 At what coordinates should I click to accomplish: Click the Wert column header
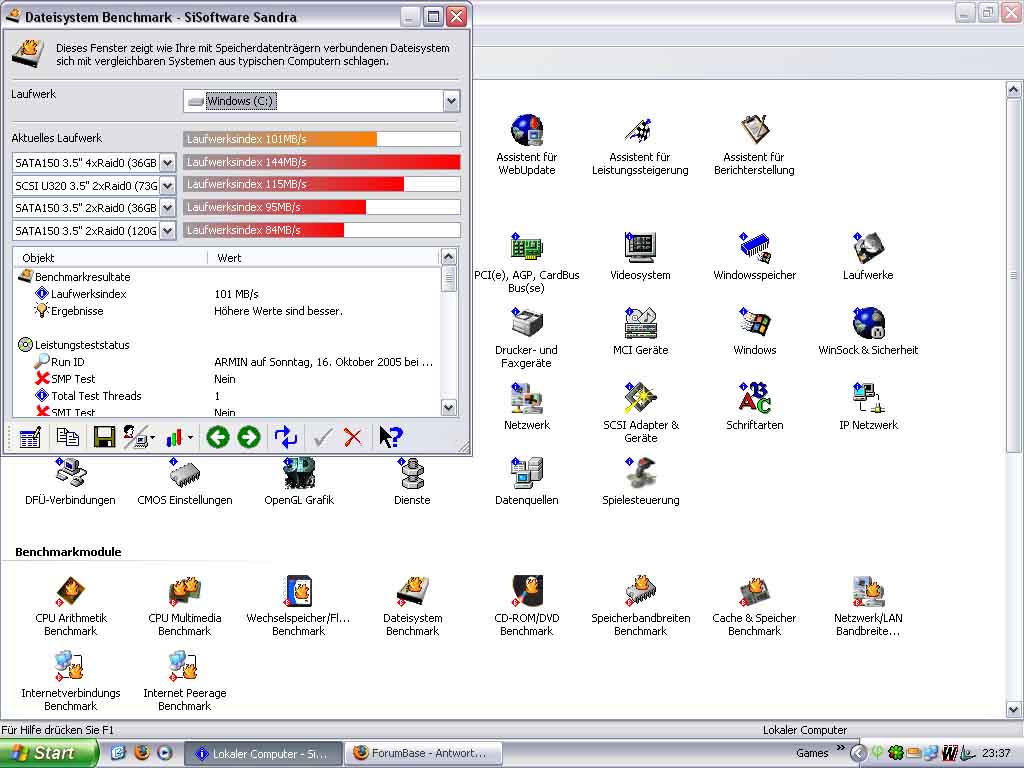pyautogui.click(x=324, y=258)
